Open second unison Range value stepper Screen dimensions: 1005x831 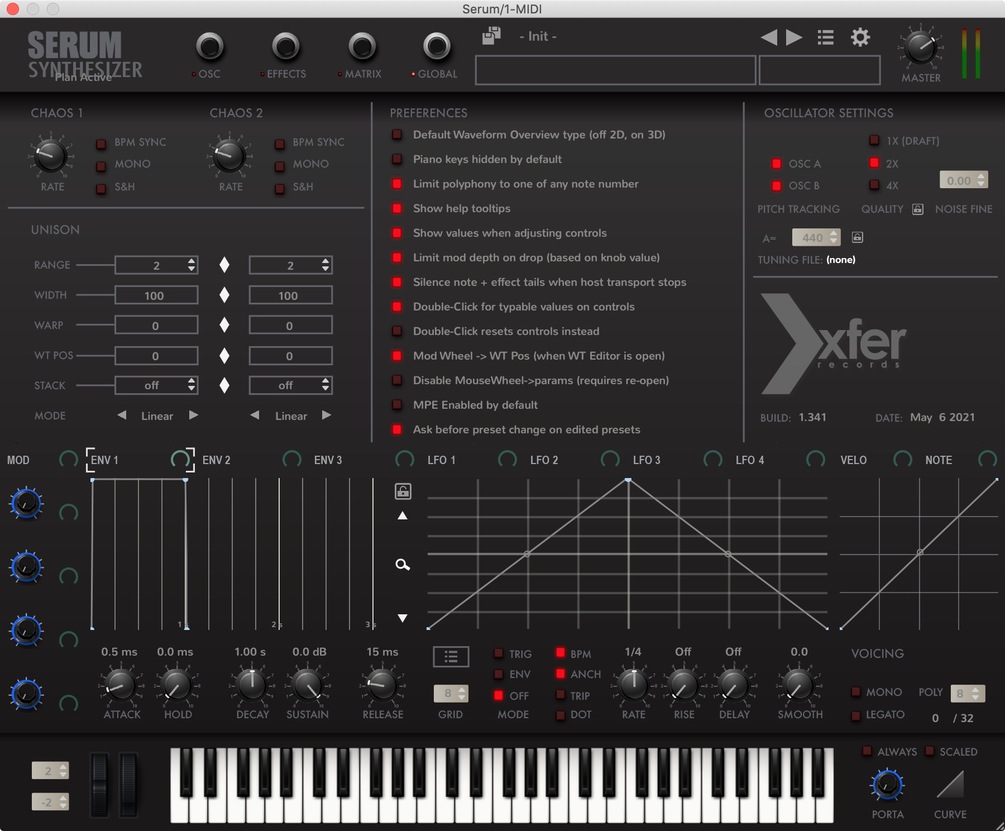click(326, 265)
